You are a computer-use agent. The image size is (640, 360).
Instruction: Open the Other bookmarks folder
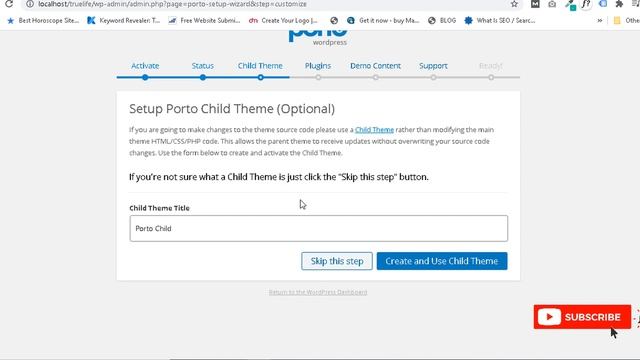point(627,20)
